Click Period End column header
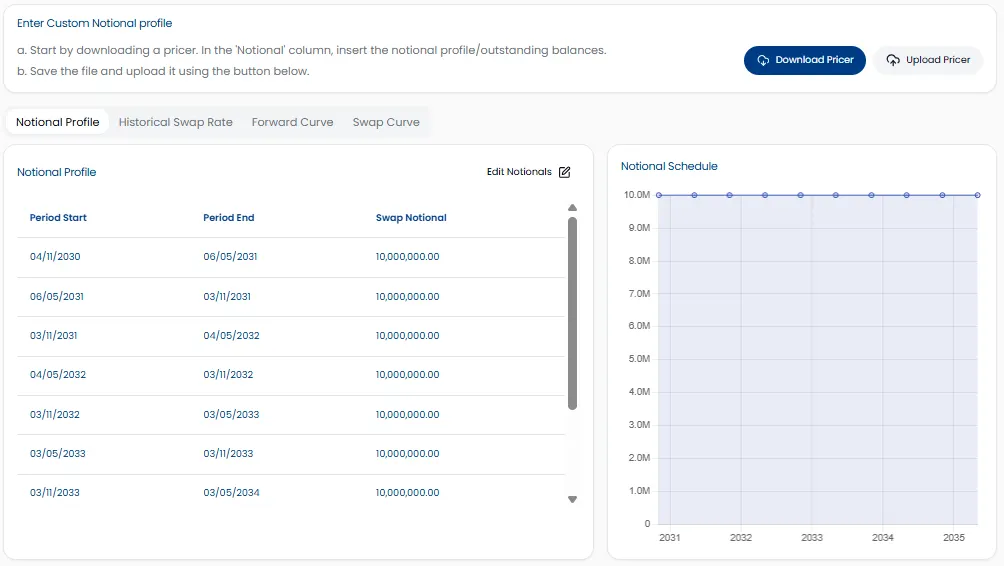This screenshot has width=1004, height=566. point(229,218)
